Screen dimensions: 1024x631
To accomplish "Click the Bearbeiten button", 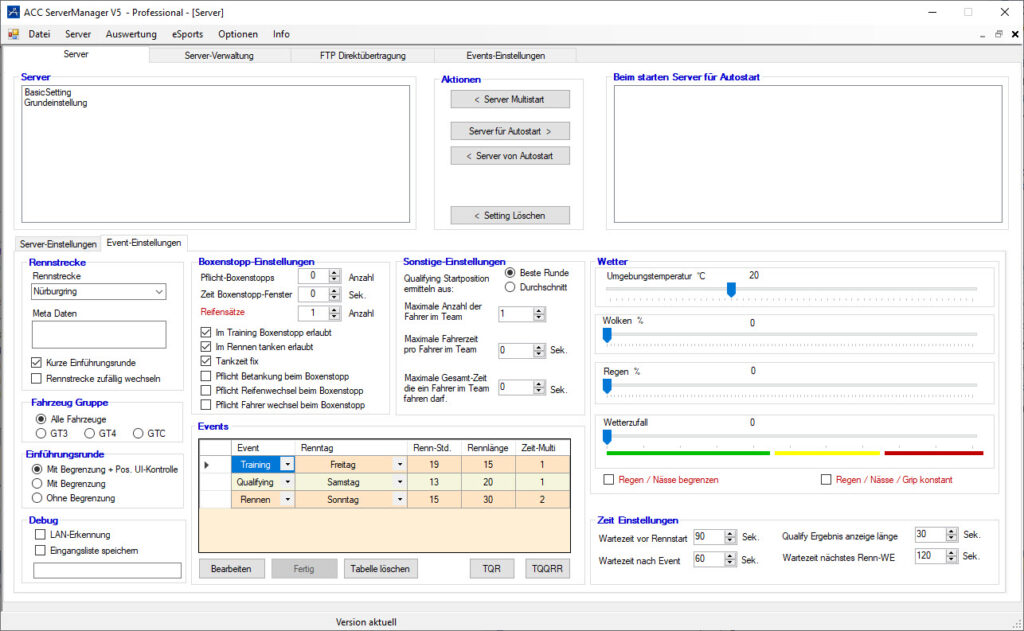I will point(231,569).
